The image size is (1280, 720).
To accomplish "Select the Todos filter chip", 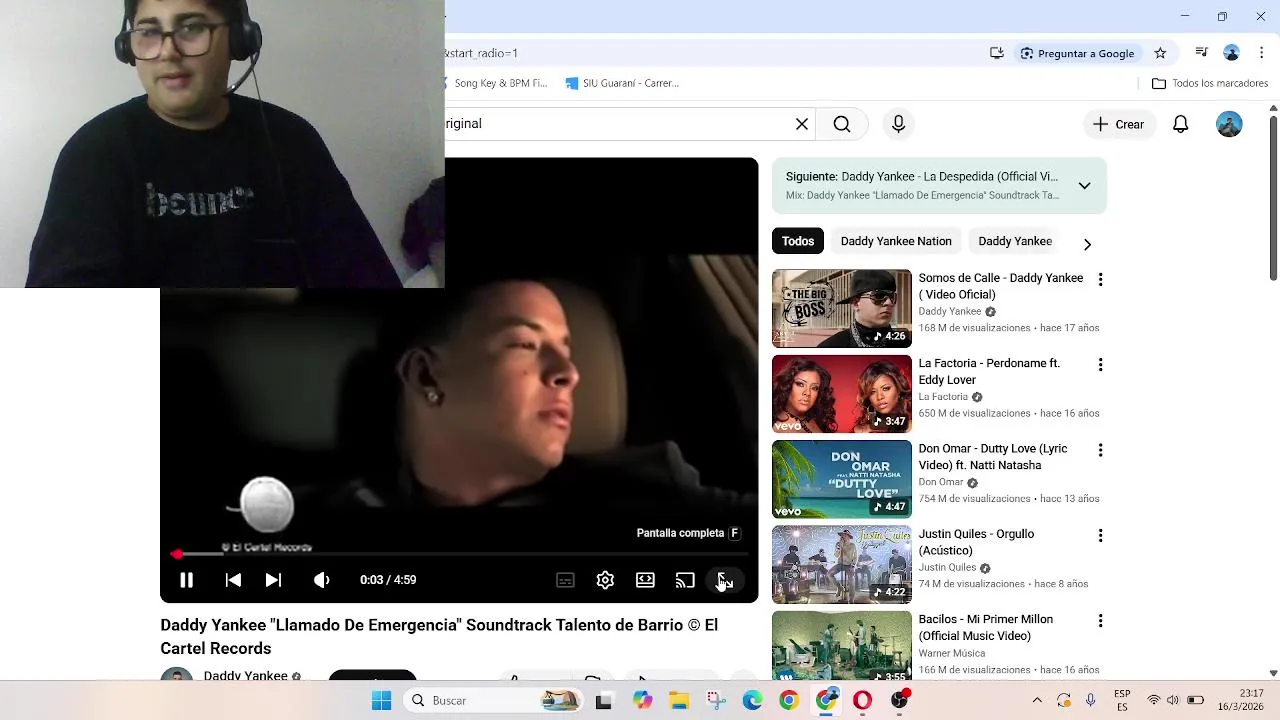I will pos(798,241).
